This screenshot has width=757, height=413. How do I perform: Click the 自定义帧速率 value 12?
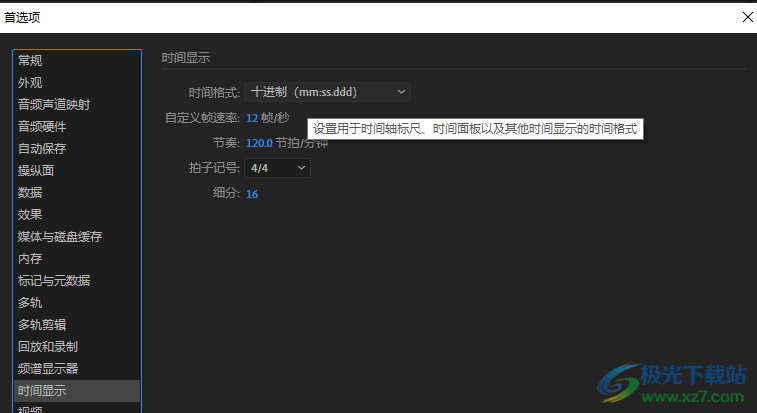click(x=252, y=117)
